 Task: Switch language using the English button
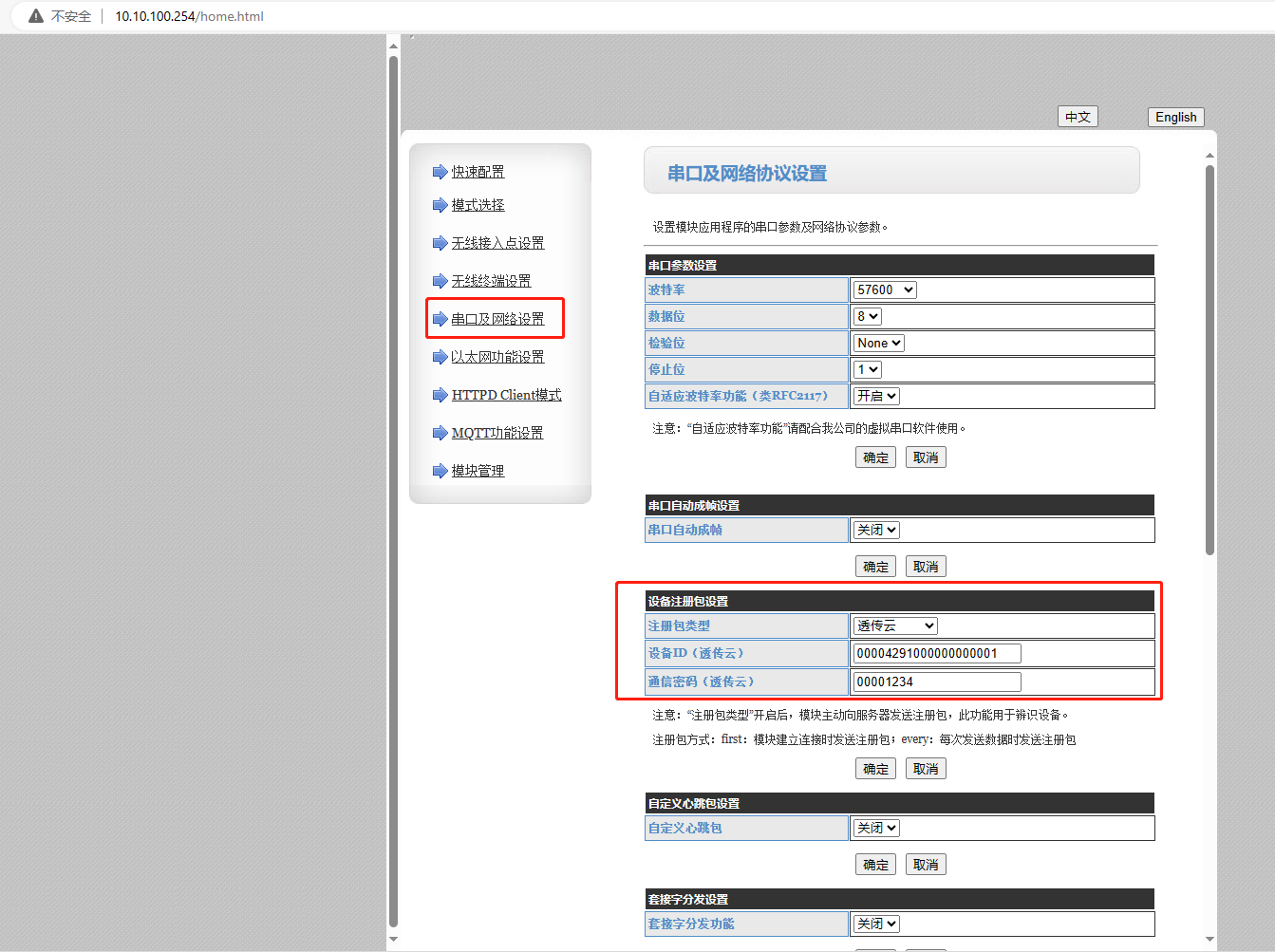[1175, 118]
